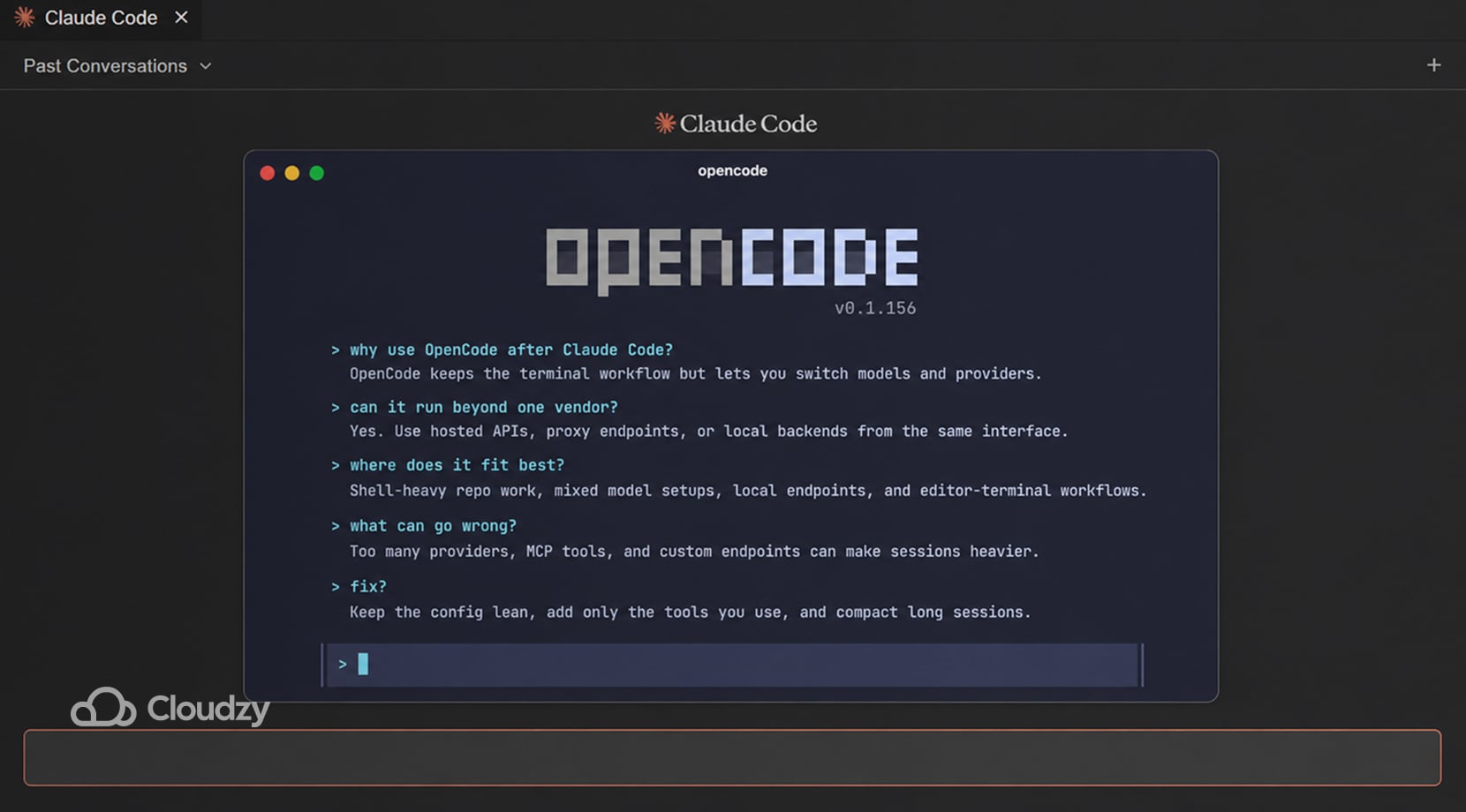Collapse the Past Conversations list

(x=106, y=65)
